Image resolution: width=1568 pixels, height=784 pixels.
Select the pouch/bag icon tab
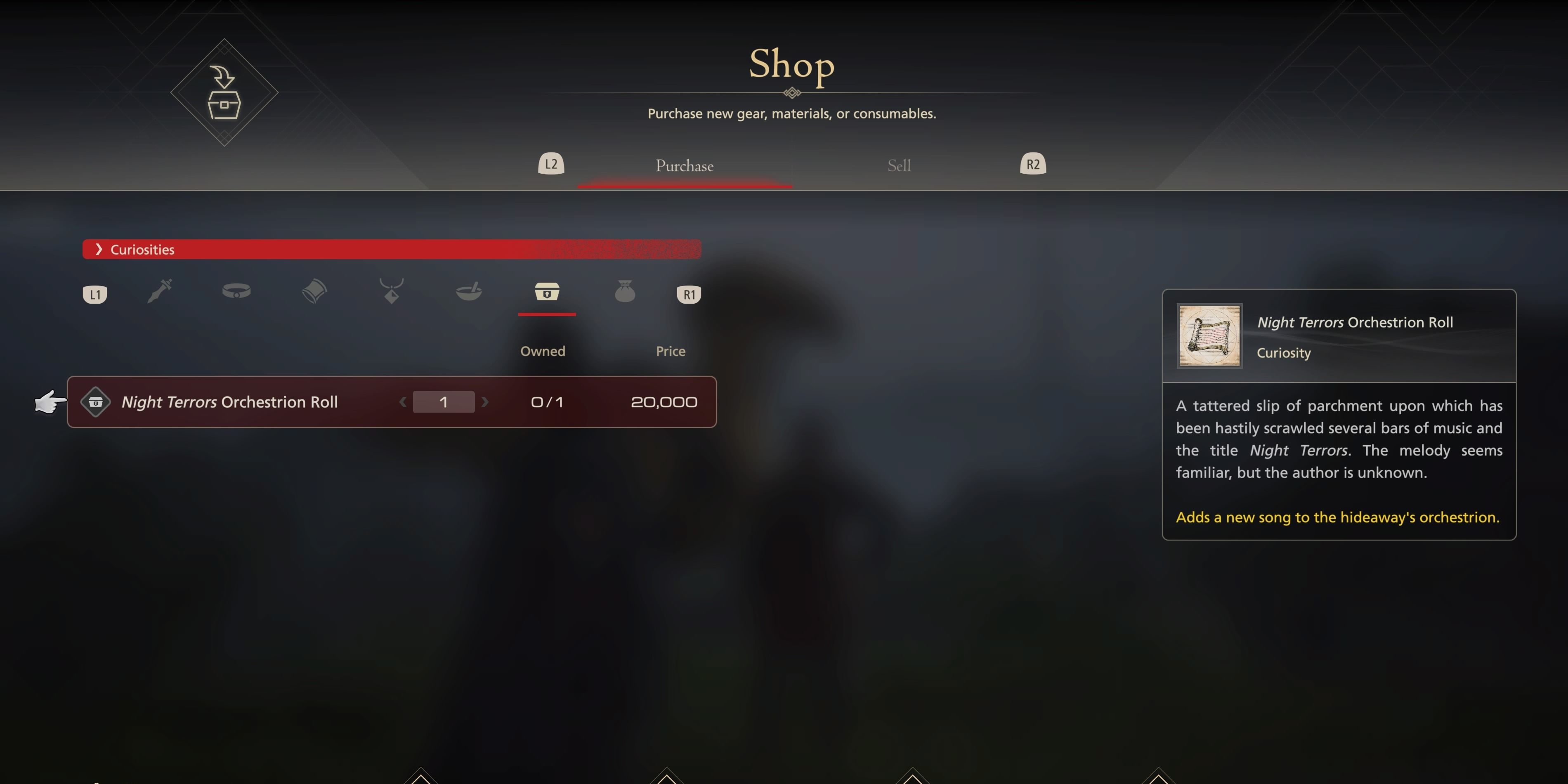(623, 293)
